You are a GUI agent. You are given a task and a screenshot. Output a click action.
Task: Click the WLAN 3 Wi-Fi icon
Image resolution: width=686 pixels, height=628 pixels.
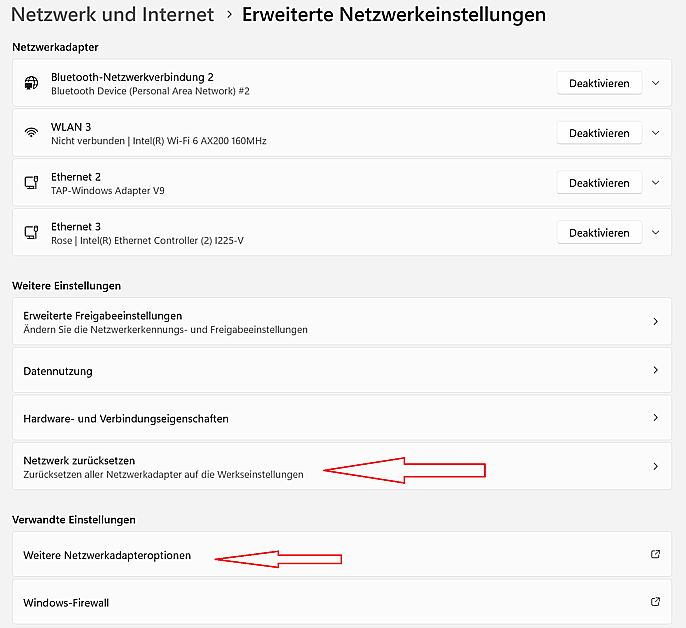(x=31, y=132)
